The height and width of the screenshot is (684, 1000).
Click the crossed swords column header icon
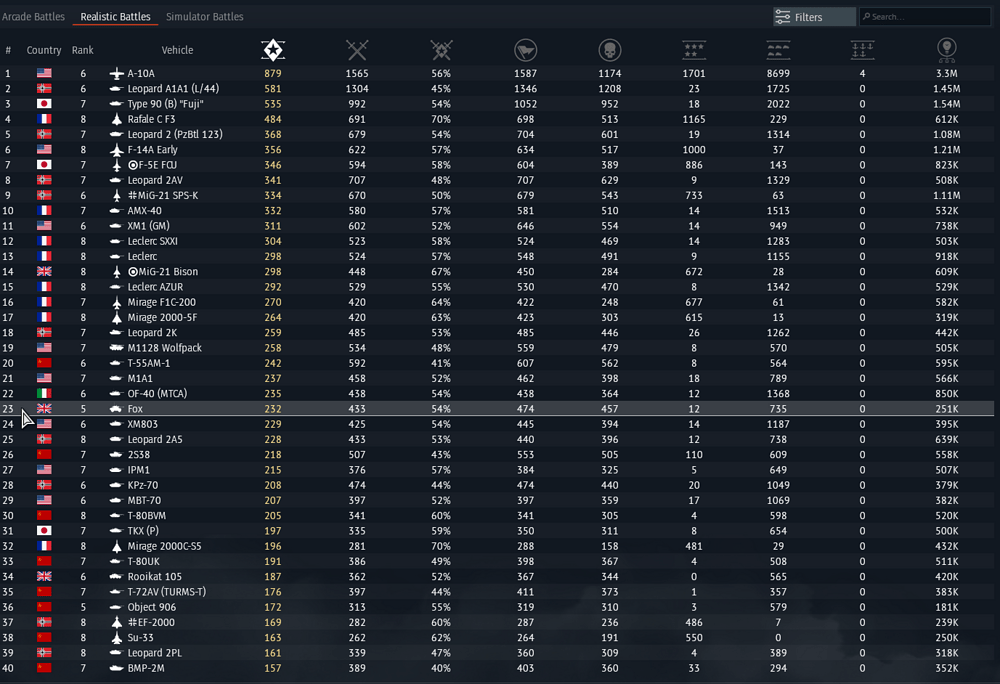(356, 50)
